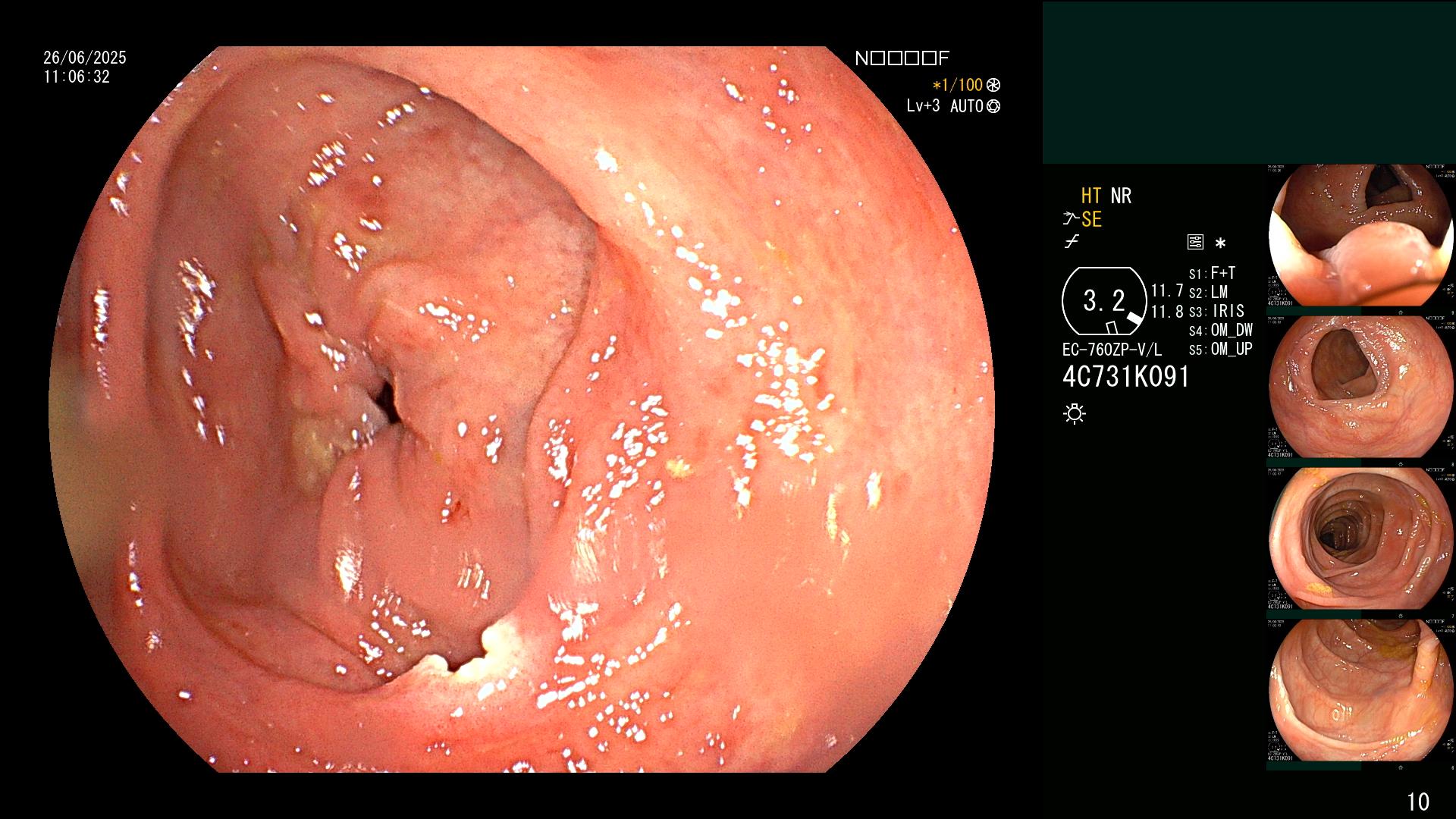
Task: Click the S2: LM switch assignment
Action: [1208, 292]
